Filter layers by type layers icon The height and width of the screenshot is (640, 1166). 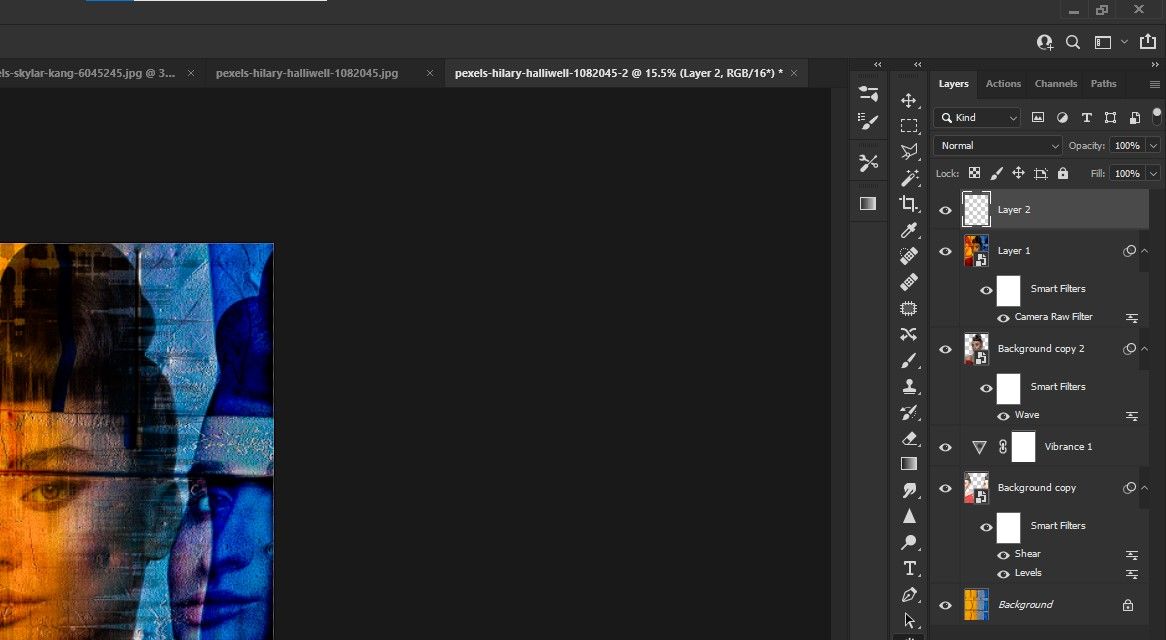1086,117
